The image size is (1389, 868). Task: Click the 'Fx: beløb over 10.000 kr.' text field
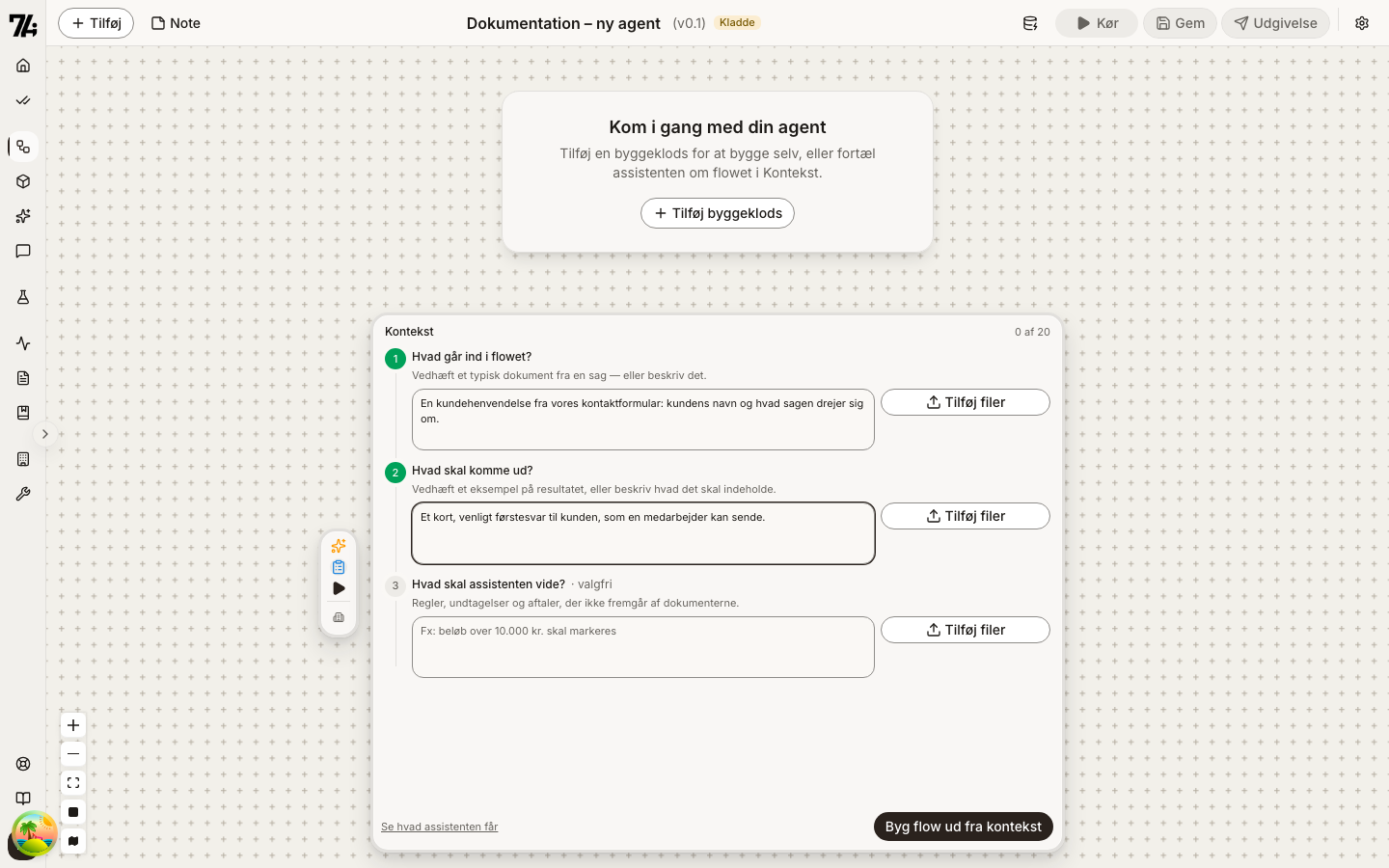point(643,647)
